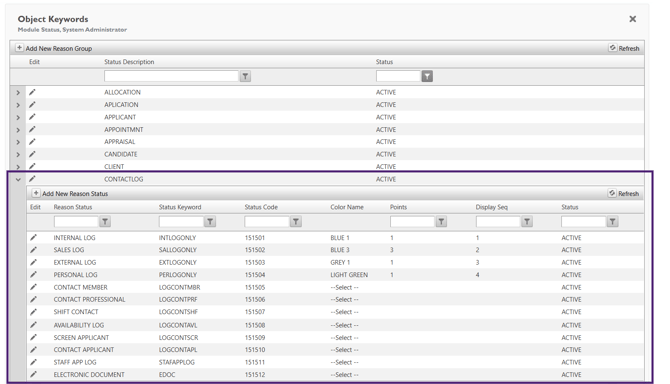Edit the APLICATION reason group

32,105
